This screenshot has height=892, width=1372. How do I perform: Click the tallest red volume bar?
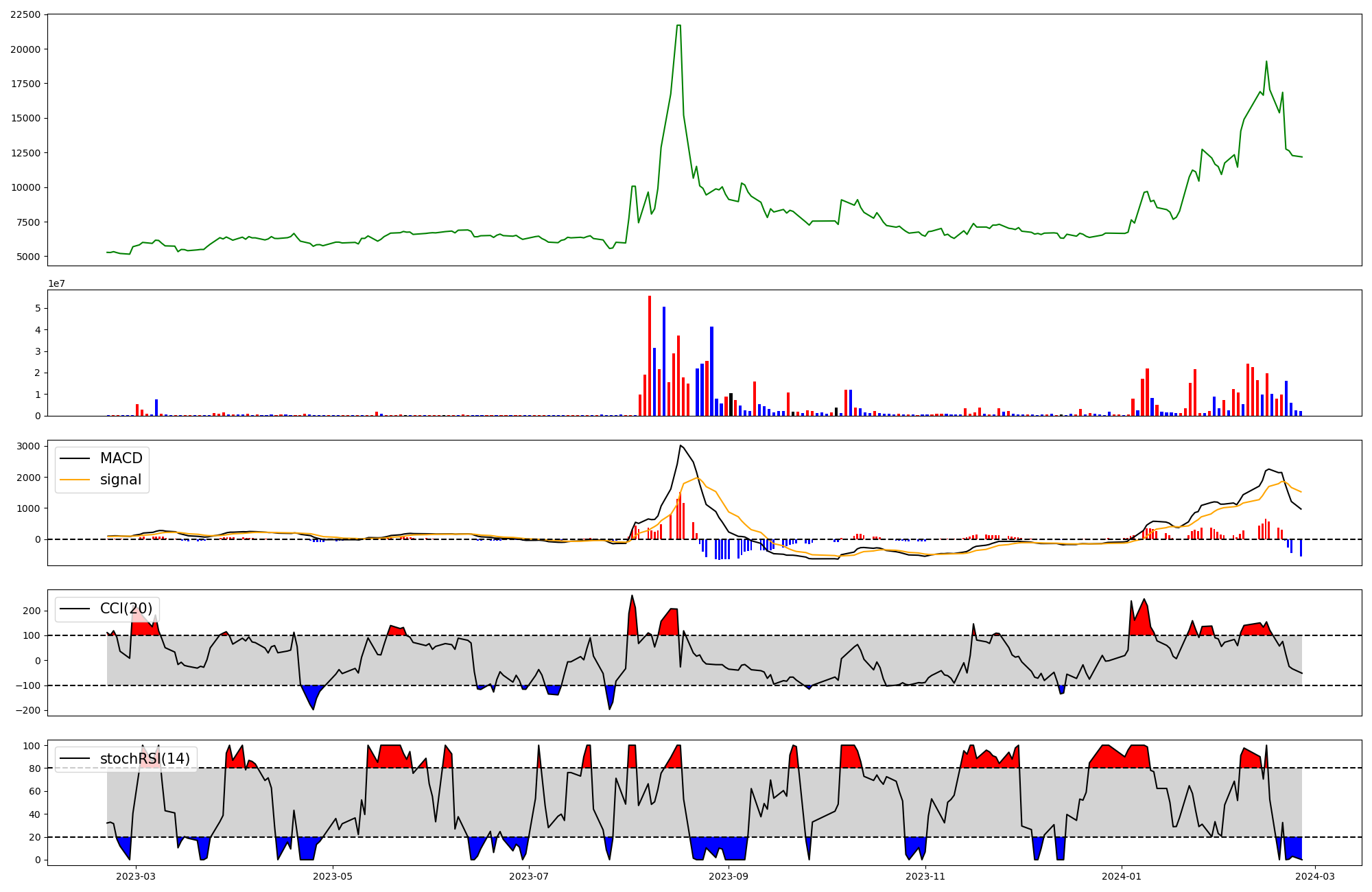tap(650, 357)
